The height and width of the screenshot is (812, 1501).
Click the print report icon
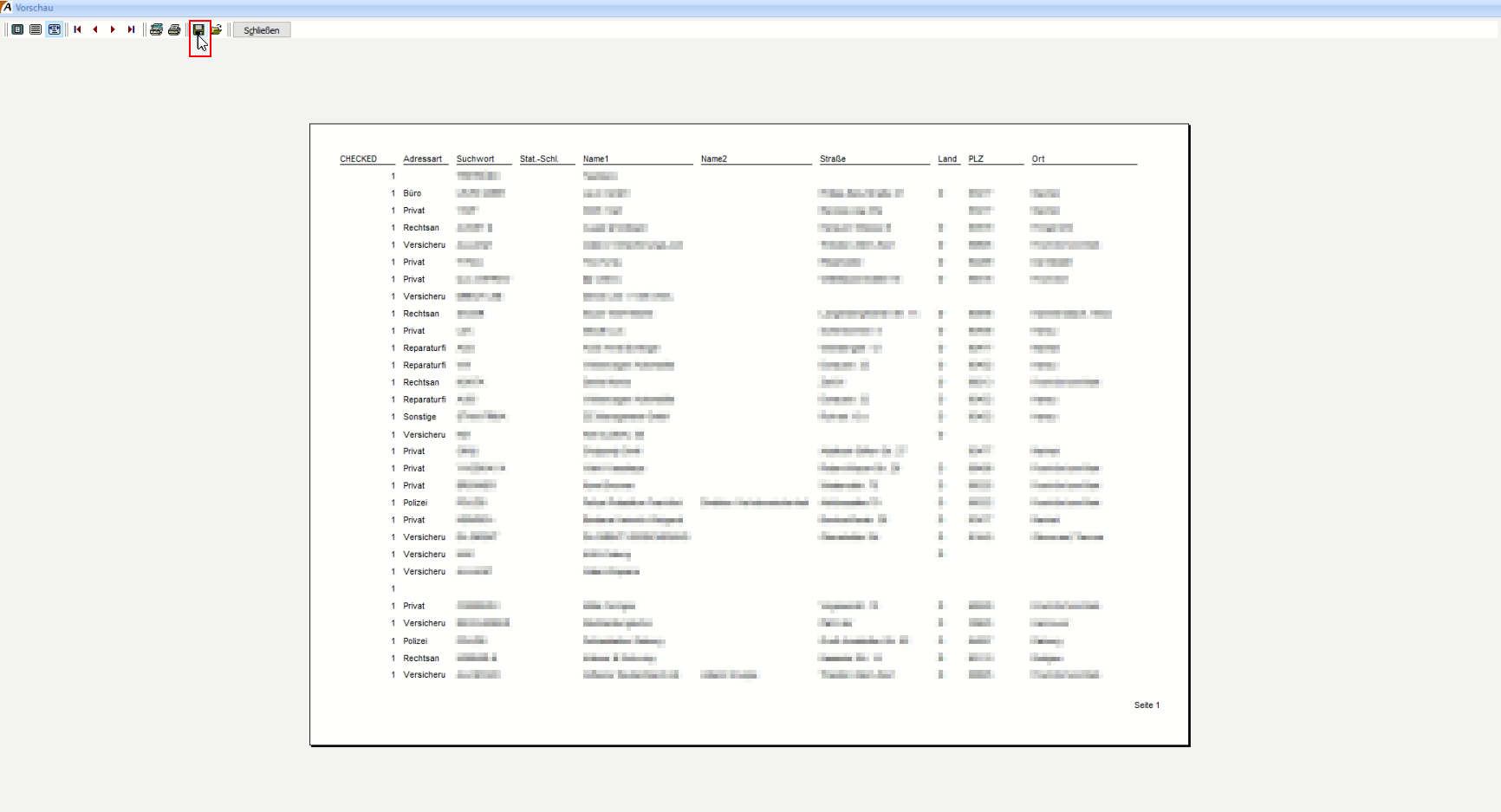coord(174,29)
